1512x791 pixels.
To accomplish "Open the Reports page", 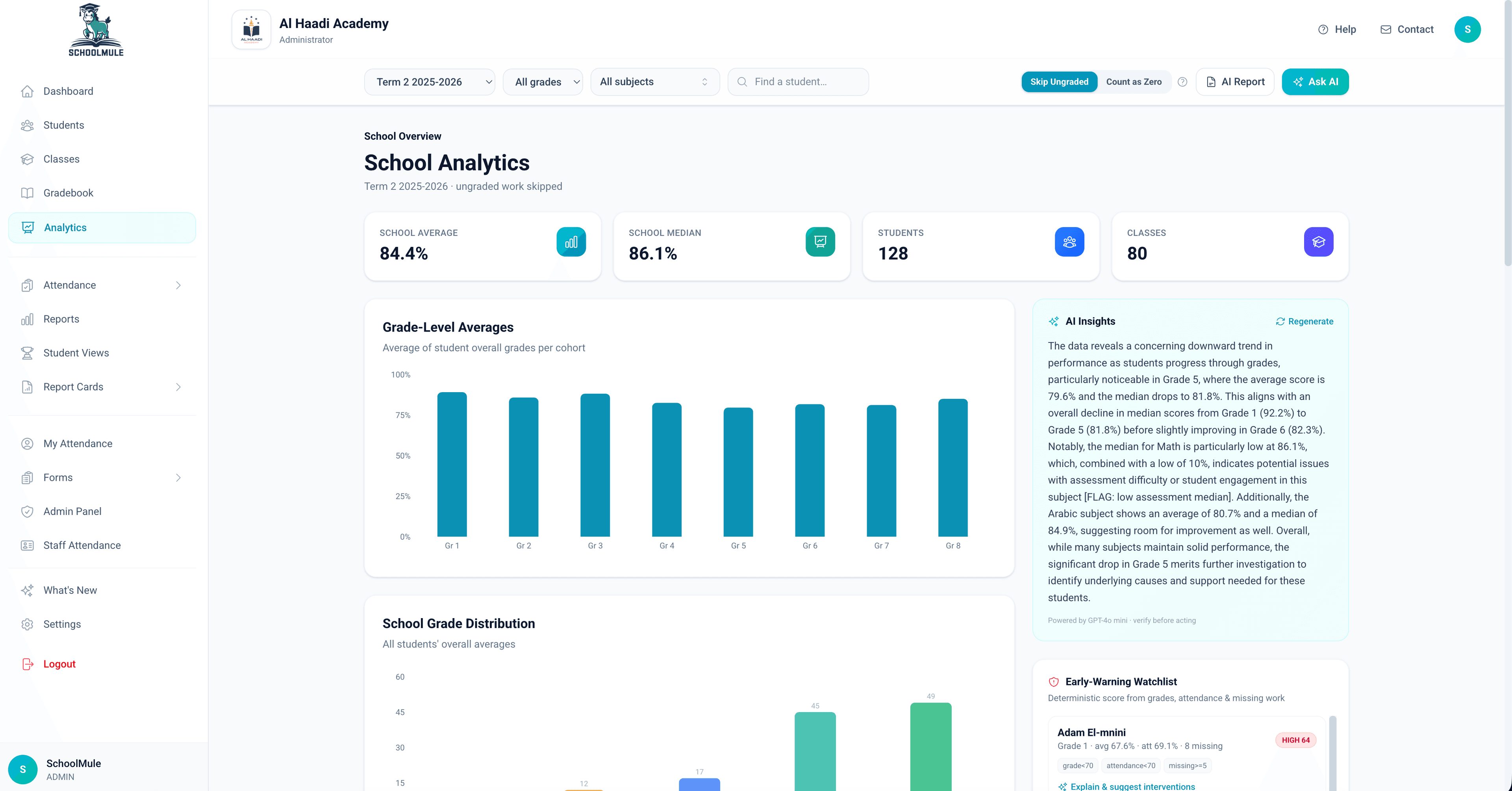I will click(102, 319).
